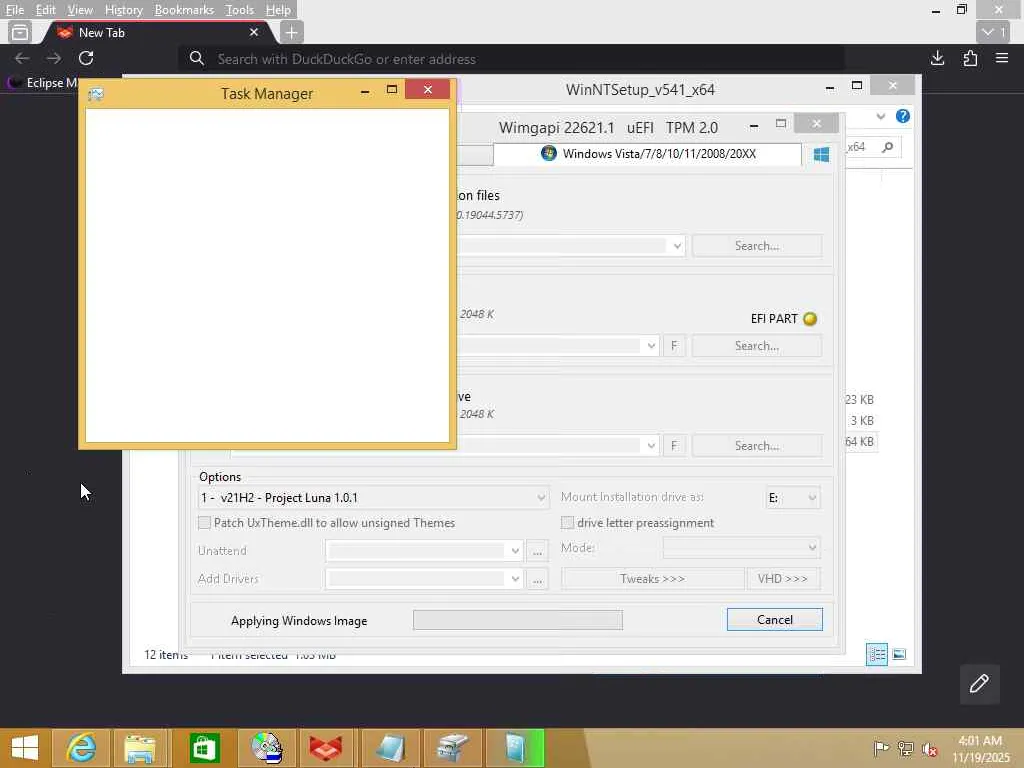Open the File menu
Viewport: 1024px width, 768px height.
point(14,10)
